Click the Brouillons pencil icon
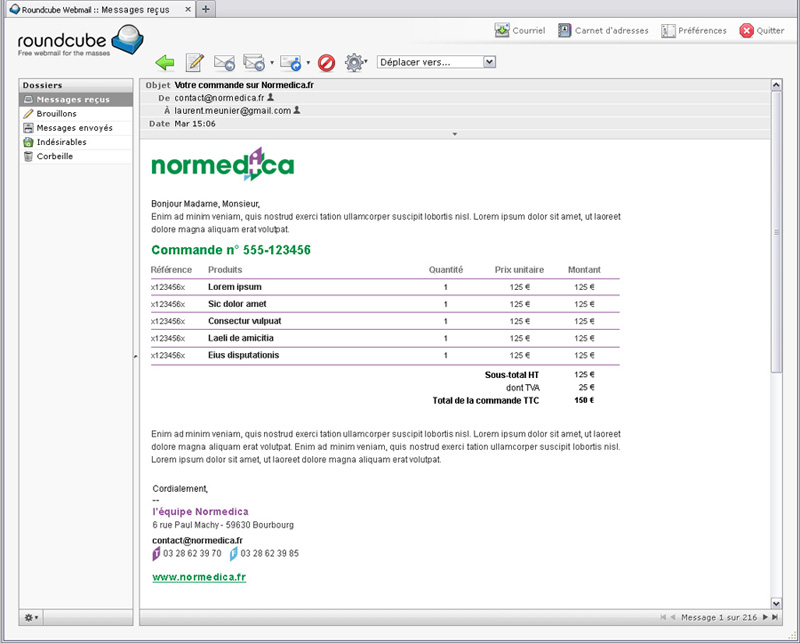The height and width of the screenshot is (643, 800). [x=29, y=114]
